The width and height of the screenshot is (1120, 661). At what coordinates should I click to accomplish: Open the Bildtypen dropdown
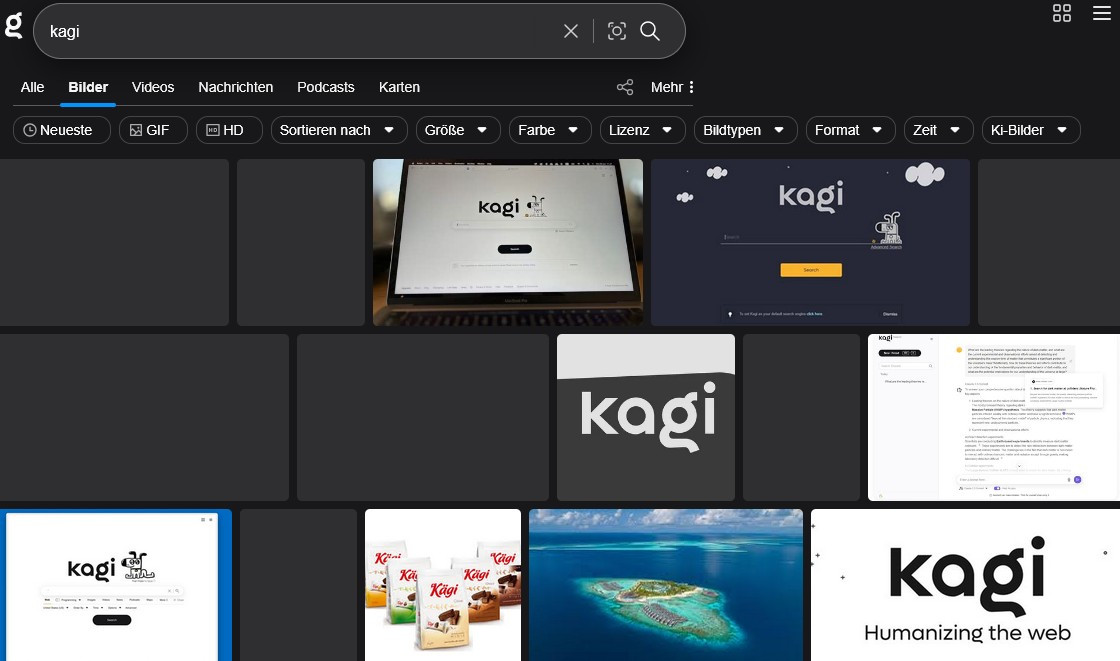click(x=746, y=130)
